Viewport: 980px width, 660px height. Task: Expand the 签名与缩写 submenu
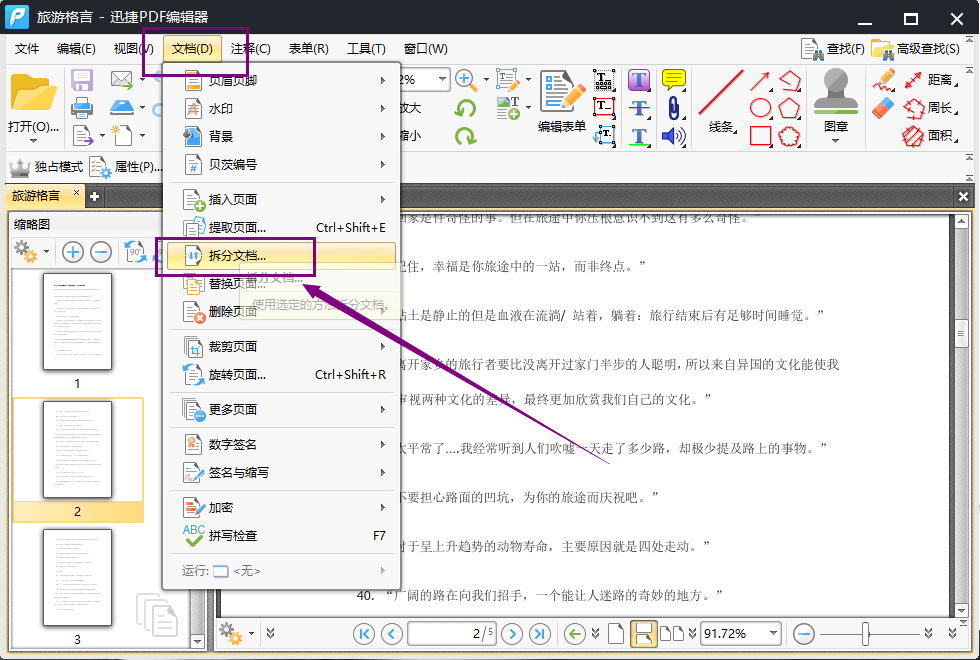[281, 472]
